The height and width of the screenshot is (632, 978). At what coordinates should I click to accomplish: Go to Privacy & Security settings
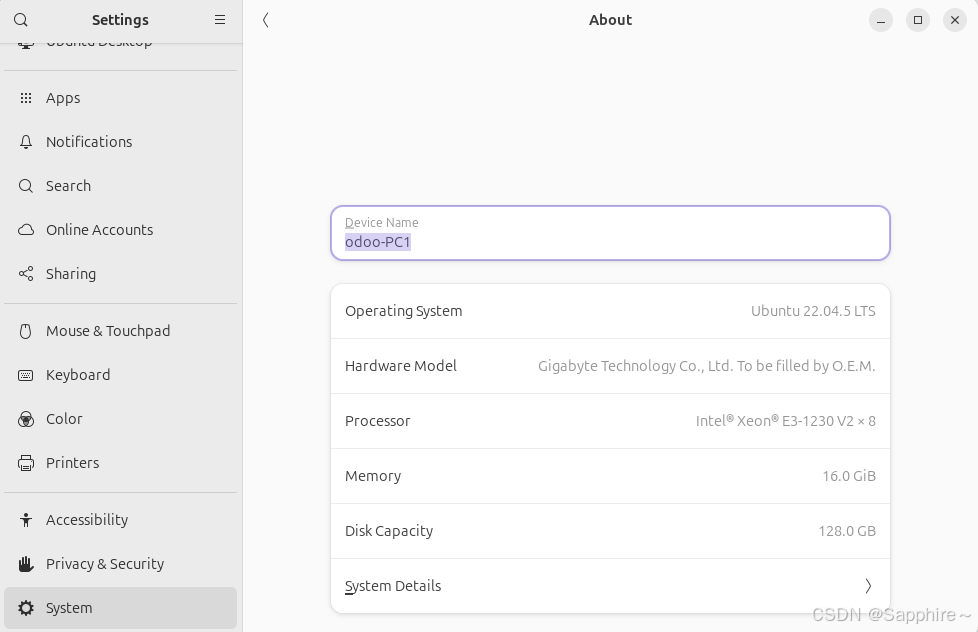(x=105, y=564)
